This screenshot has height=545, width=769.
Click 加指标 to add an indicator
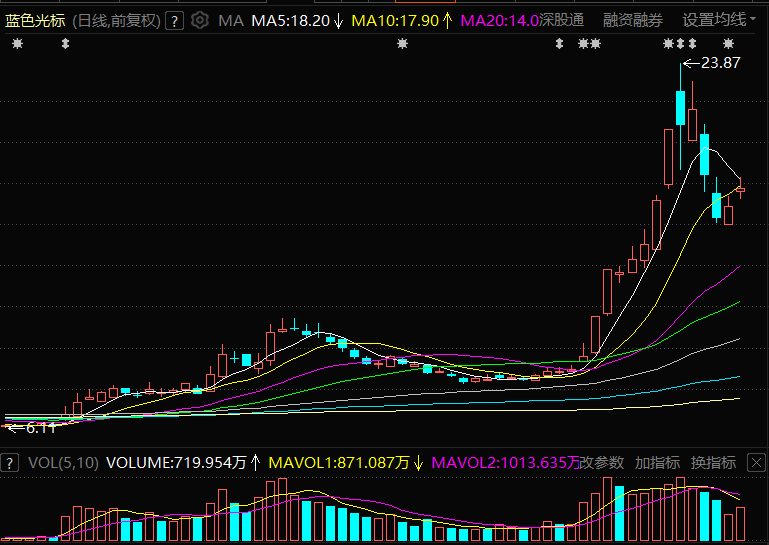pyautogui.click(x=657, y=463)
